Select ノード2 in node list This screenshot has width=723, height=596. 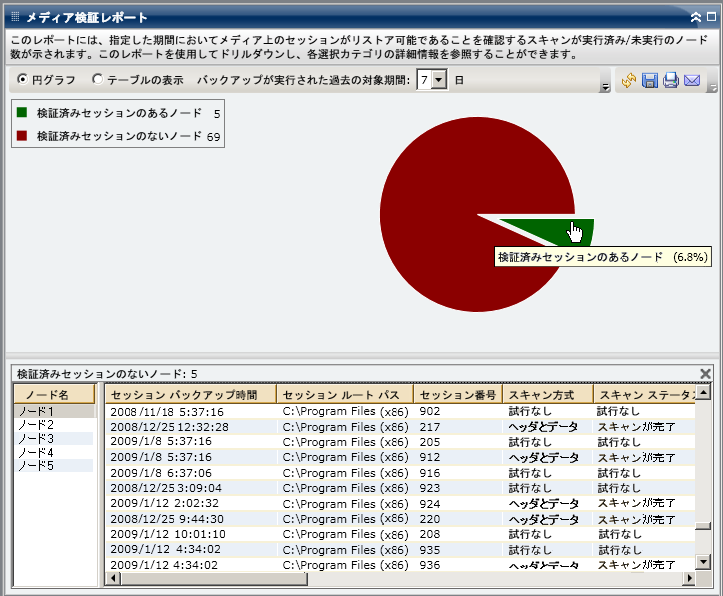pyautogui.click(x=54, y=425)
